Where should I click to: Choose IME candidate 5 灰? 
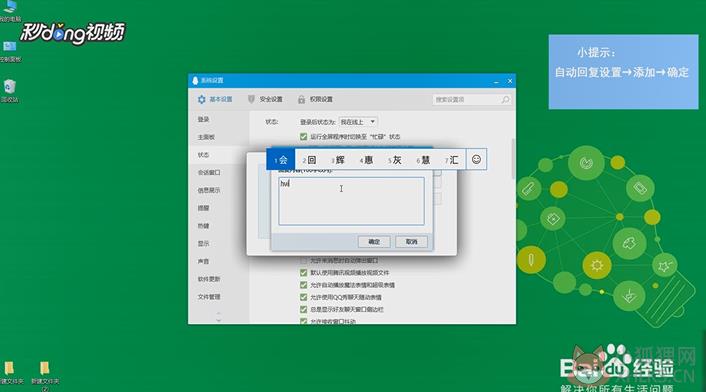395,160
